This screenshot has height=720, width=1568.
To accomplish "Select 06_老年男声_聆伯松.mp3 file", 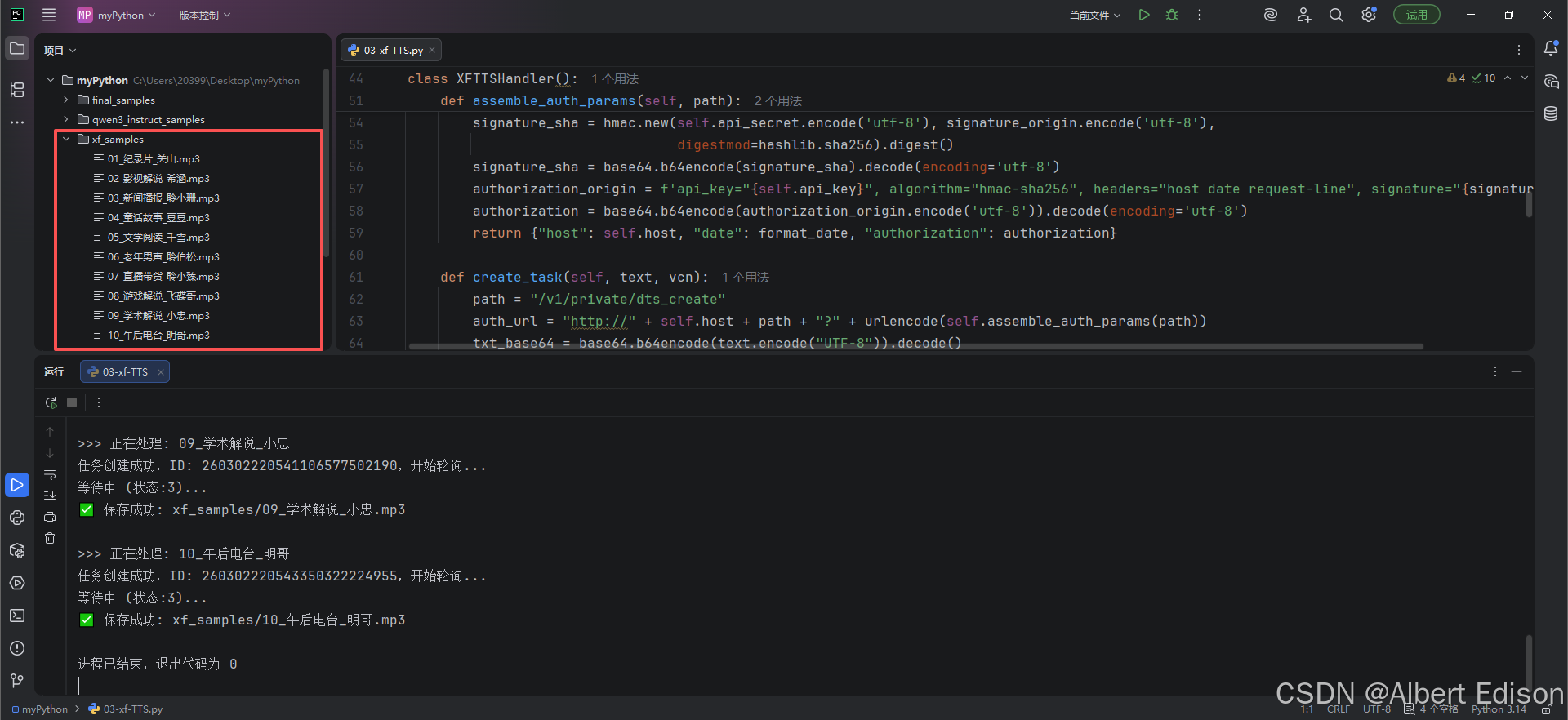I will [163, 256].
